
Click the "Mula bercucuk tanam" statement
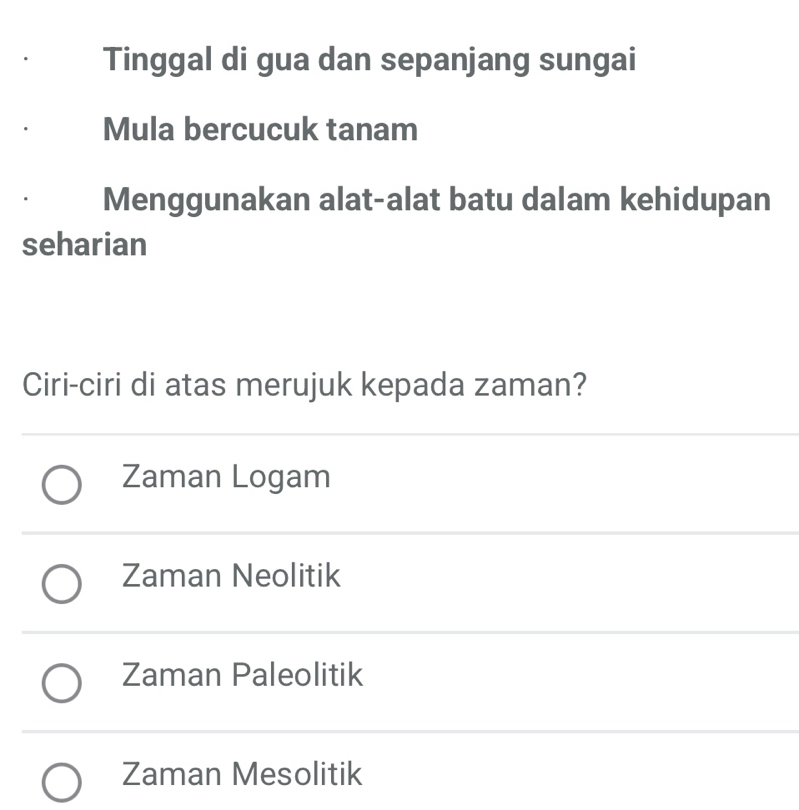coord(260,129)
